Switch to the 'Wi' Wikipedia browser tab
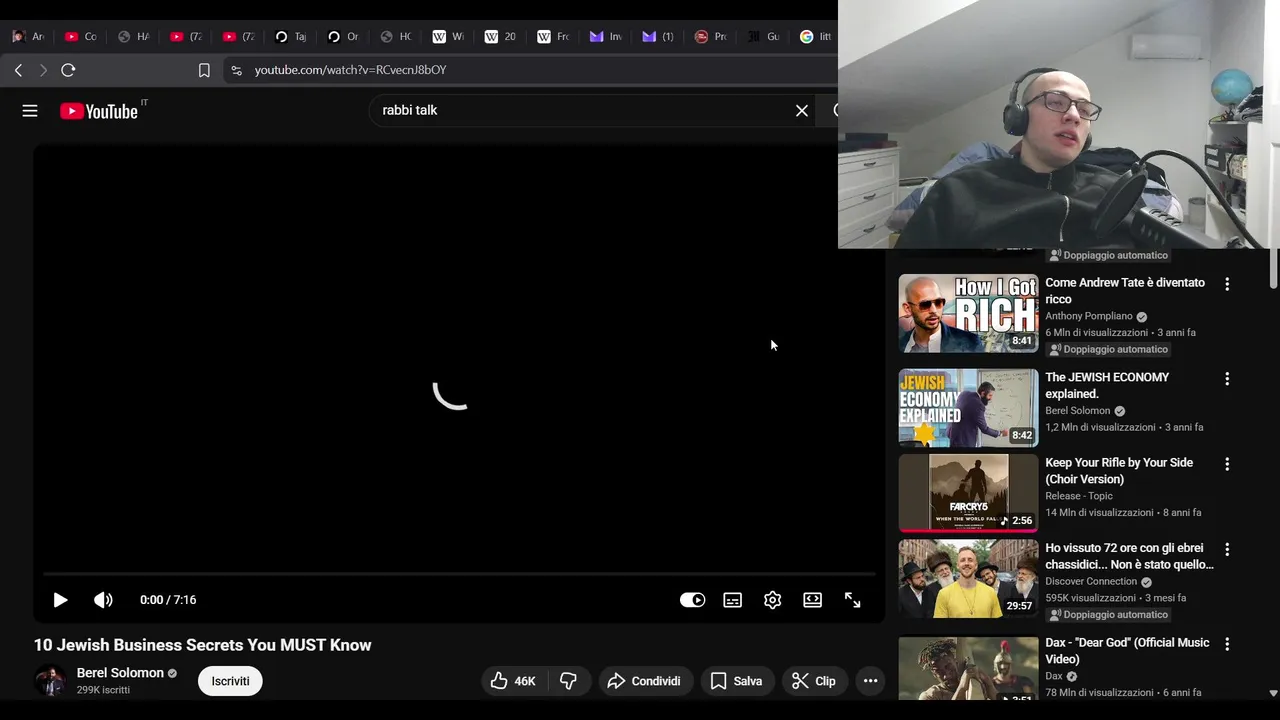 point(448,37)
